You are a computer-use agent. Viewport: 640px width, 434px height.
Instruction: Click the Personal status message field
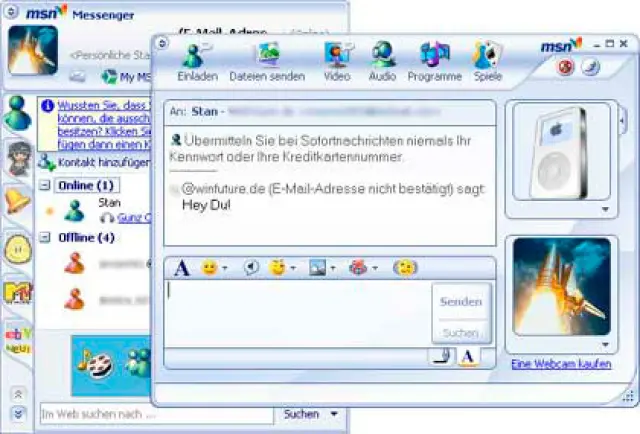110,55
